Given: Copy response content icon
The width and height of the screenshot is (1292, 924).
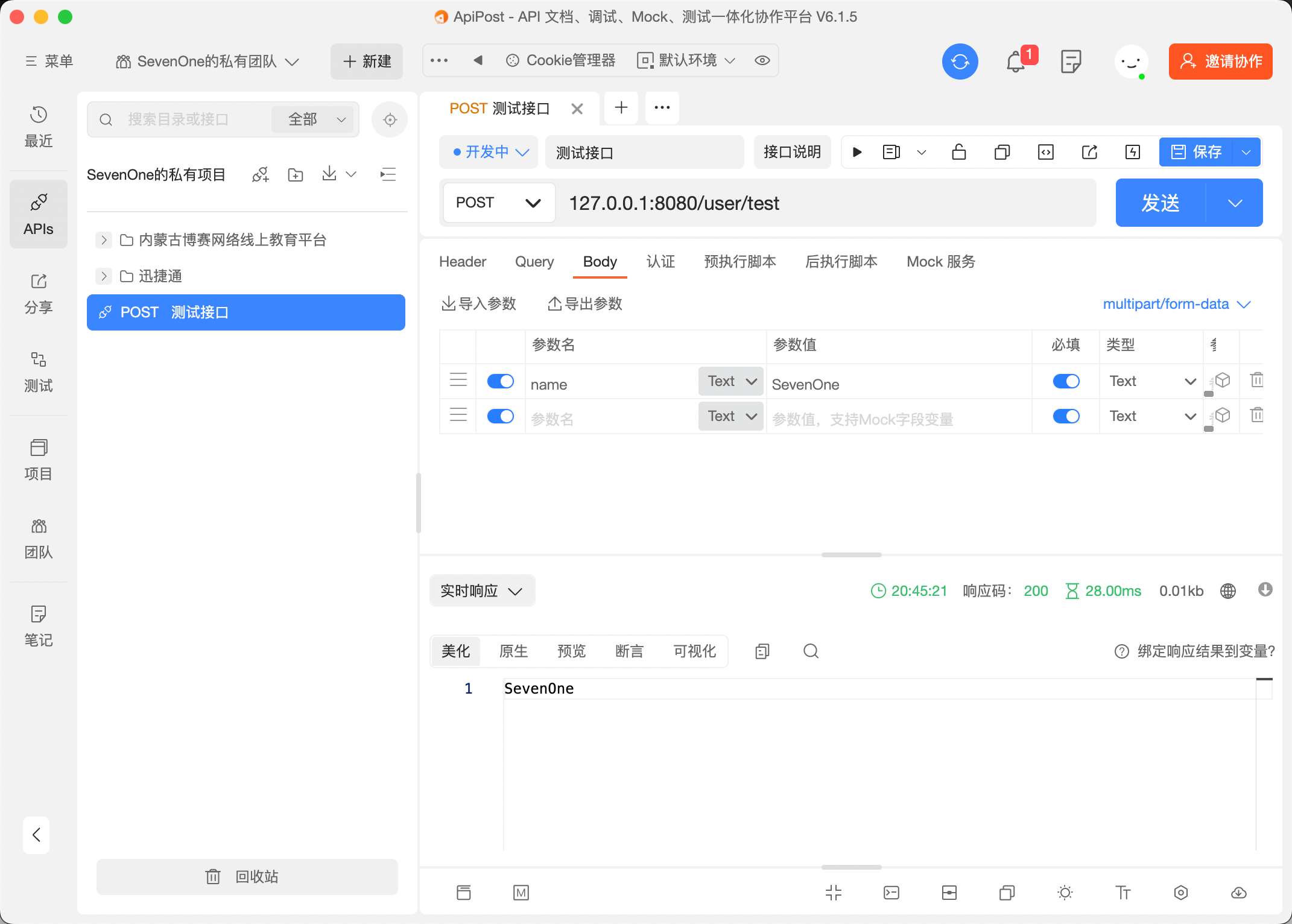Looking at the screenshot, I should point(762,651).
